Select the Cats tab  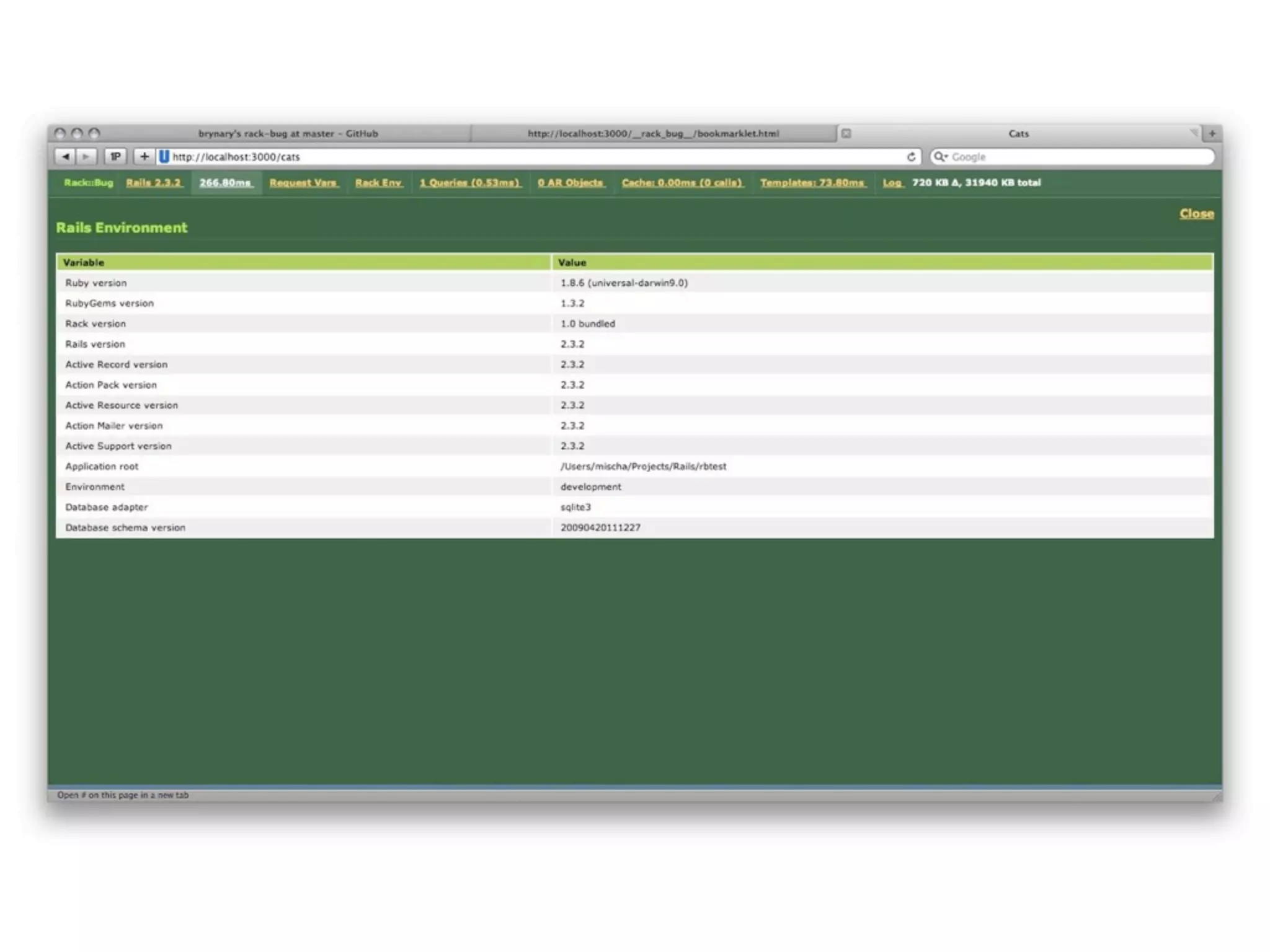coord(1018,133)
